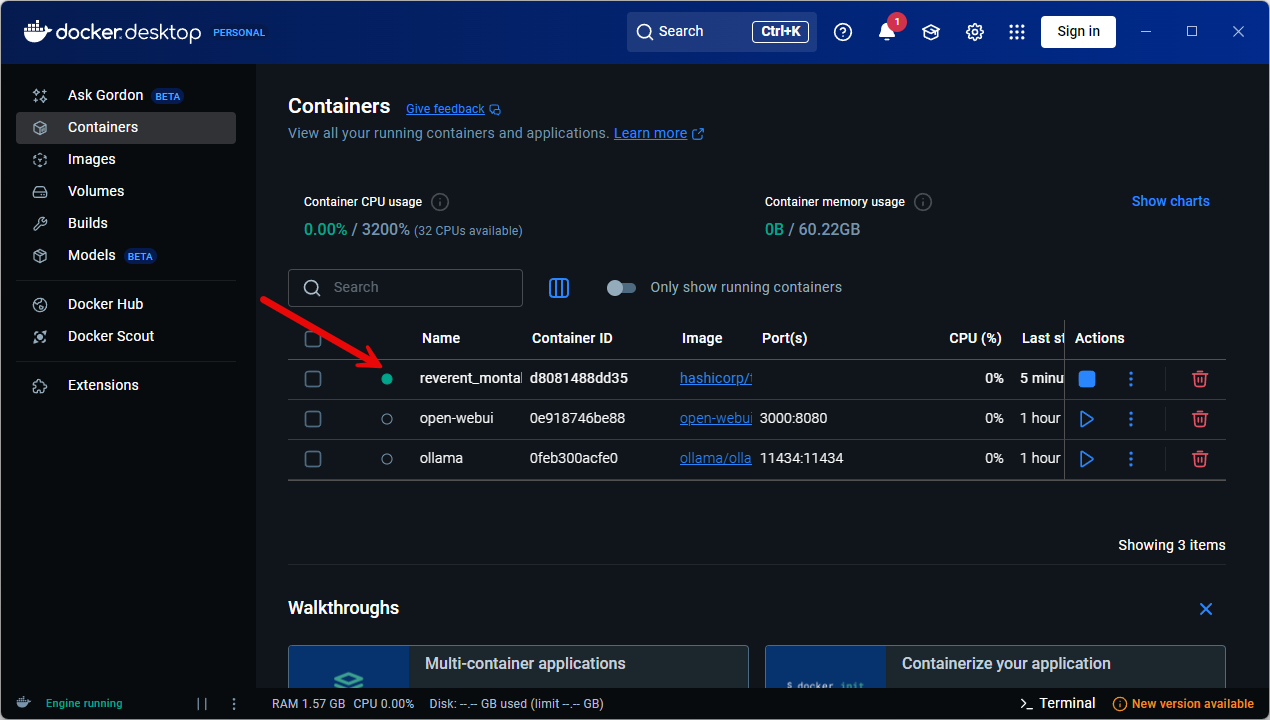Delete the ollama container
The image size is (1270, 720).
[x=1200, y=459]
